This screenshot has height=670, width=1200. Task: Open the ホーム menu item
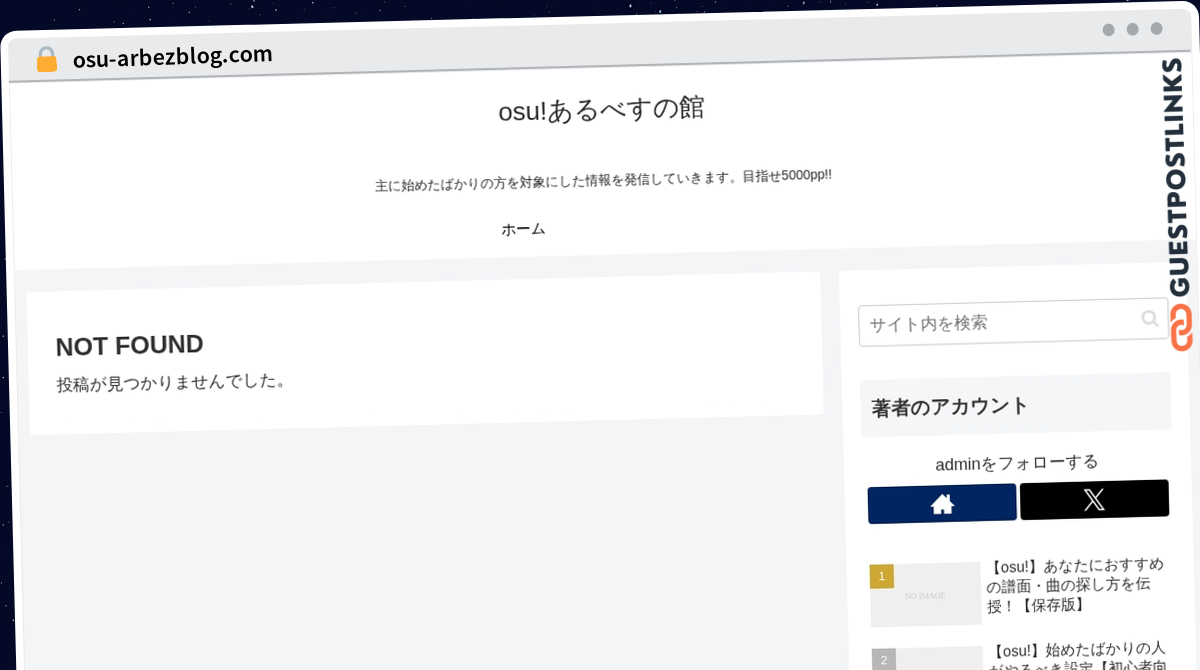523,229
